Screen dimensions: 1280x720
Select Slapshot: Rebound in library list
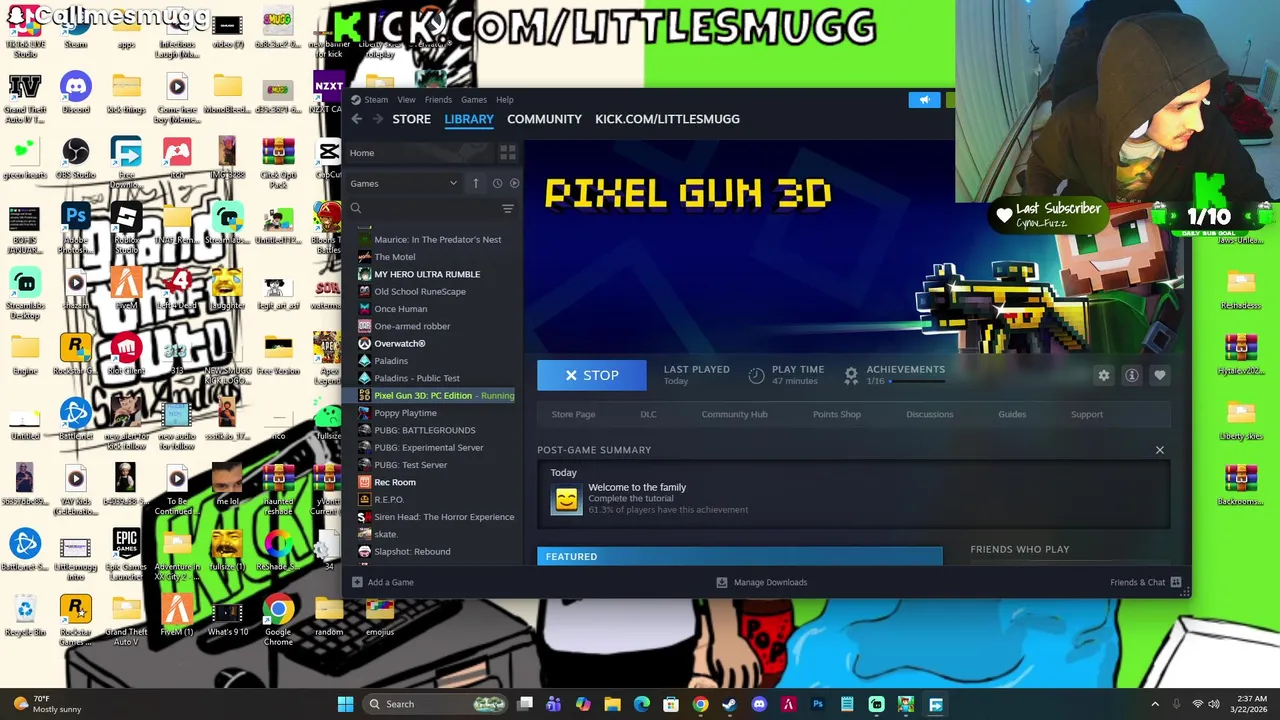412,551
